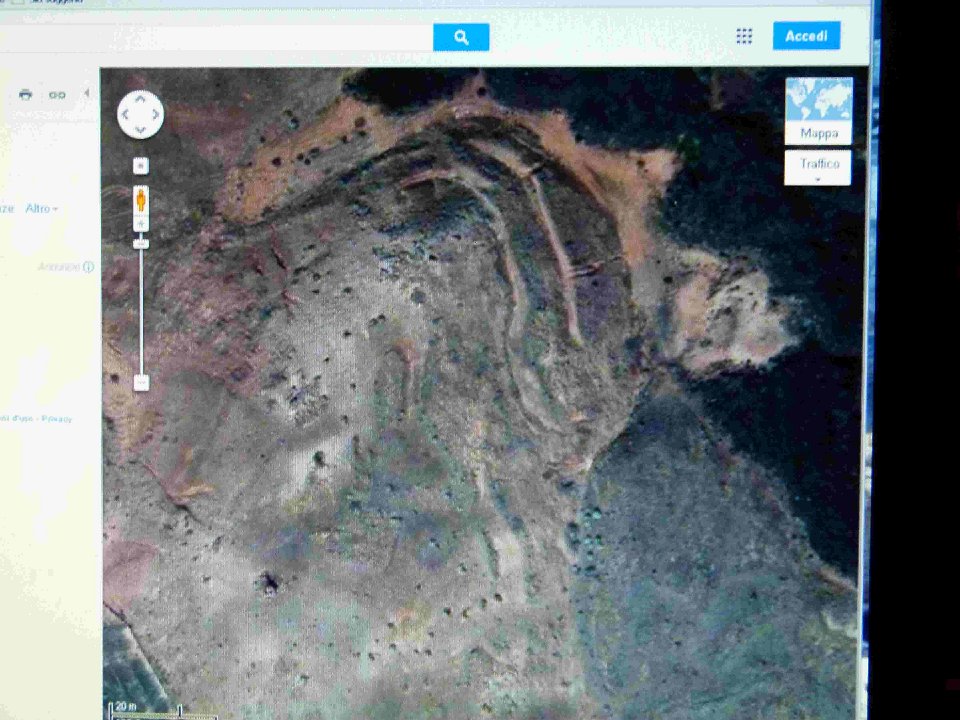The width and height of the screenshot is (960, 720).
Task: Open the Altro dropdown menu
Action: click(x=42, y=209)
